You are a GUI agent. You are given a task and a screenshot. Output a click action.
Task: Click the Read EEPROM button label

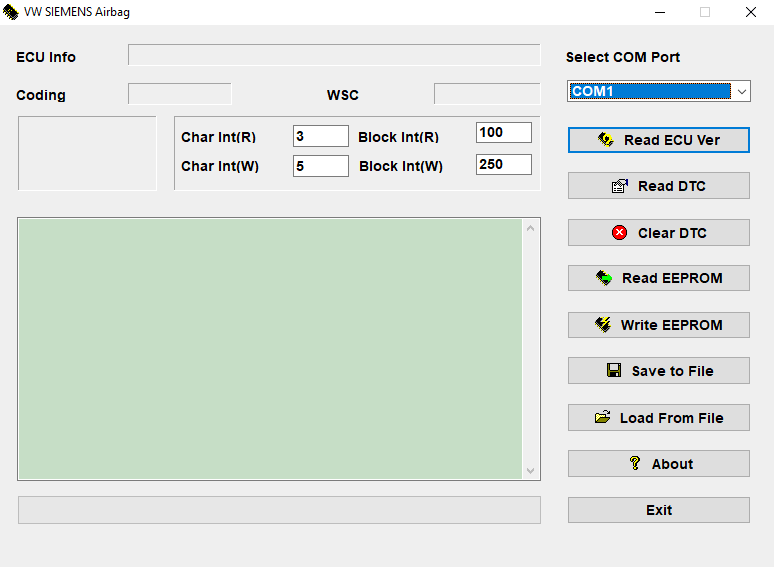(672, 278)
